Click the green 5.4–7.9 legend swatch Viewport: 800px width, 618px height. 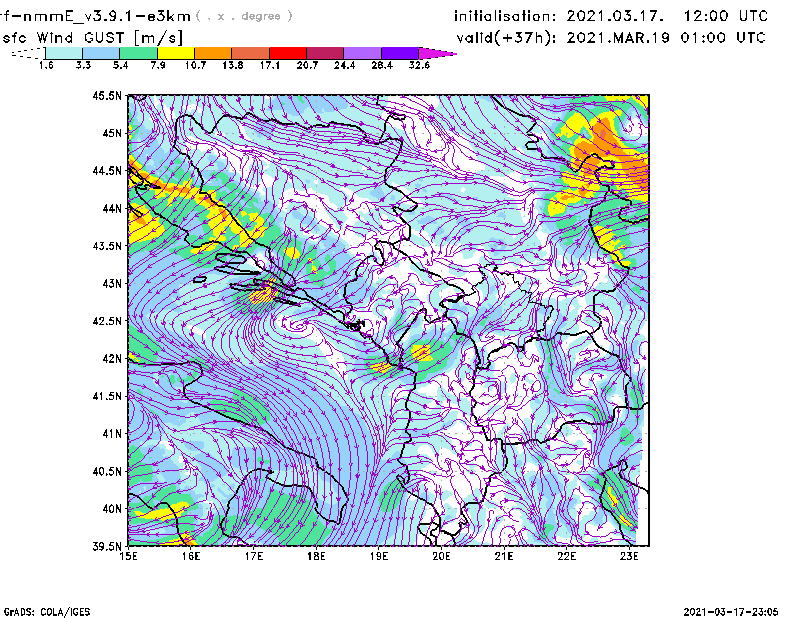pyautogui.click(x=138, y=53)
